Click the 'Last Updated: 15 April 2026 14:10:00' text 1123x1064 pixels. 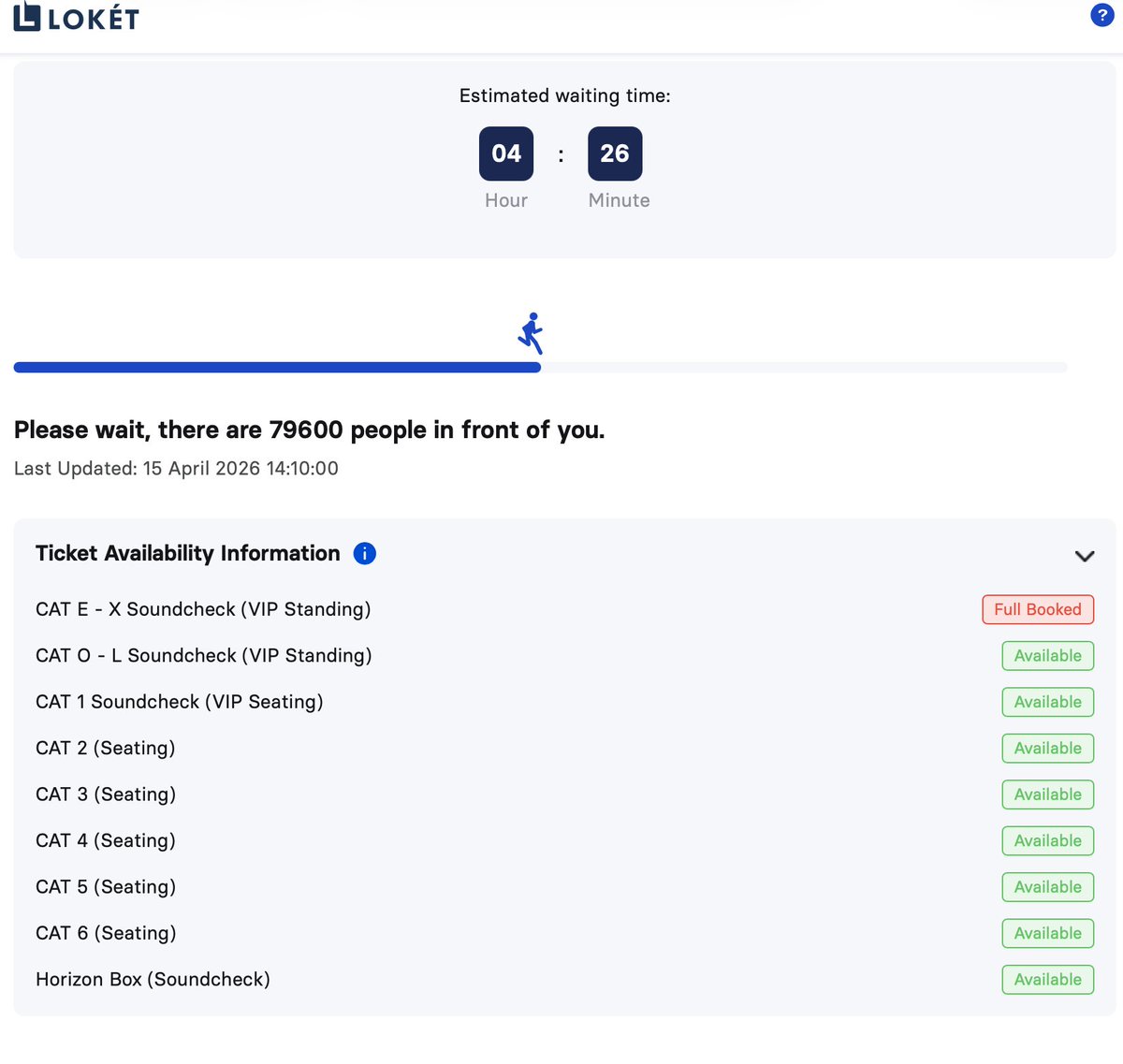(x=176, y=469)
